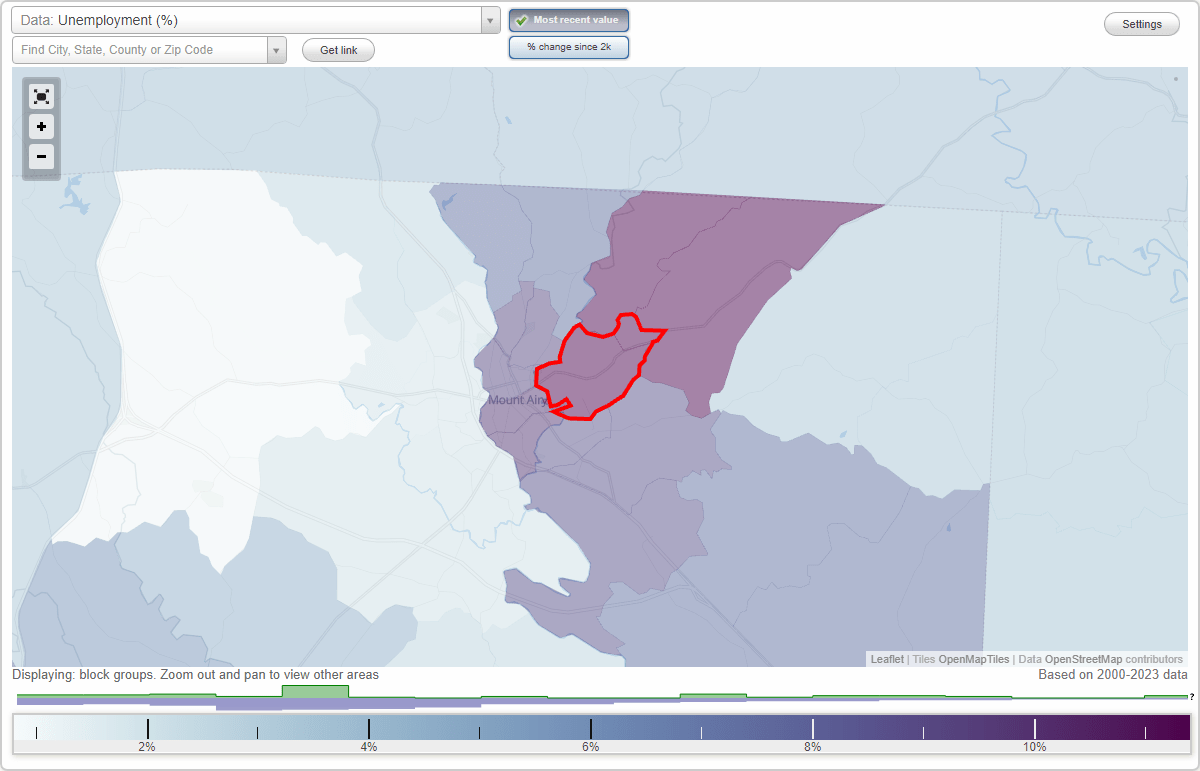
Task: Enable the % change since 2k option
Action: click(568, 46)
